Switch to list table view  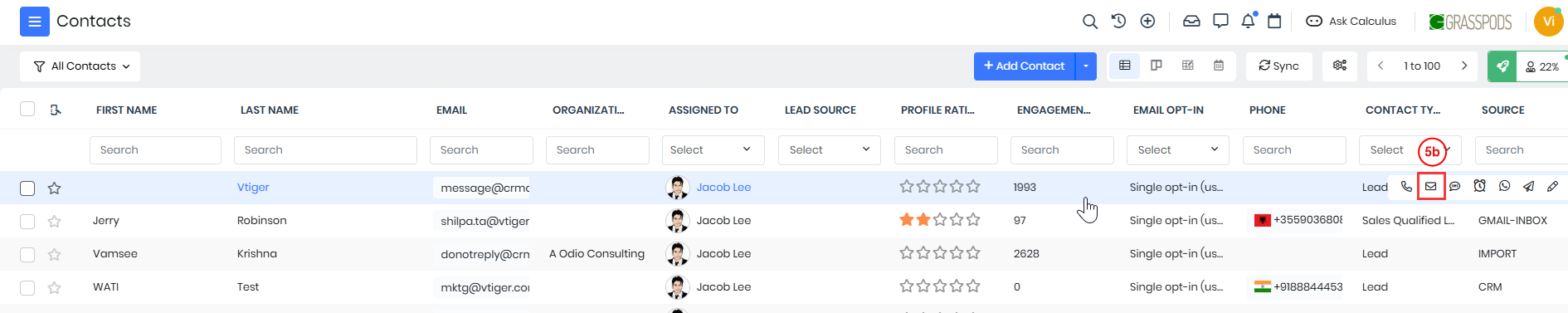[1125, 66]
